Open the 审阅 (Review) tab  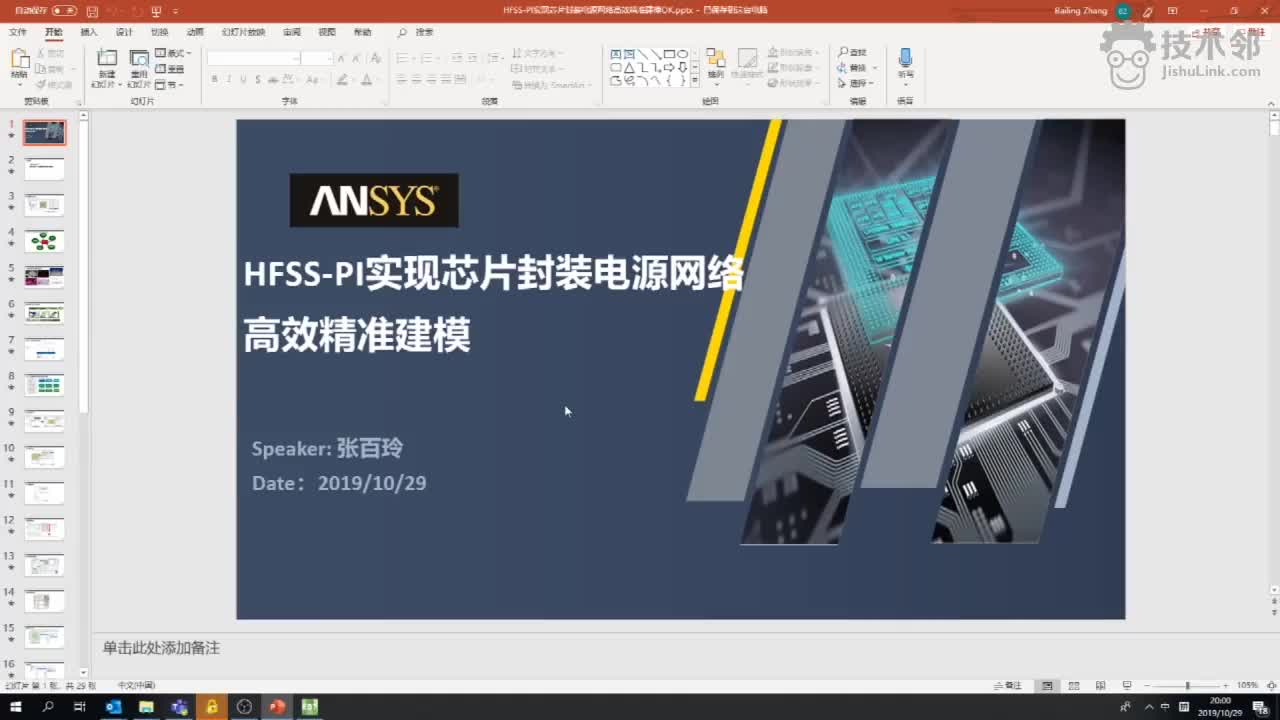tap(291, 32)
